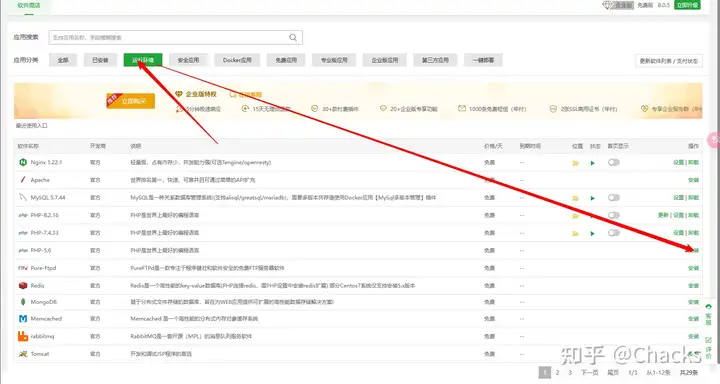Select the Docker应用 category tab
The image size is (720, 384).
click(x=237, y=60)
